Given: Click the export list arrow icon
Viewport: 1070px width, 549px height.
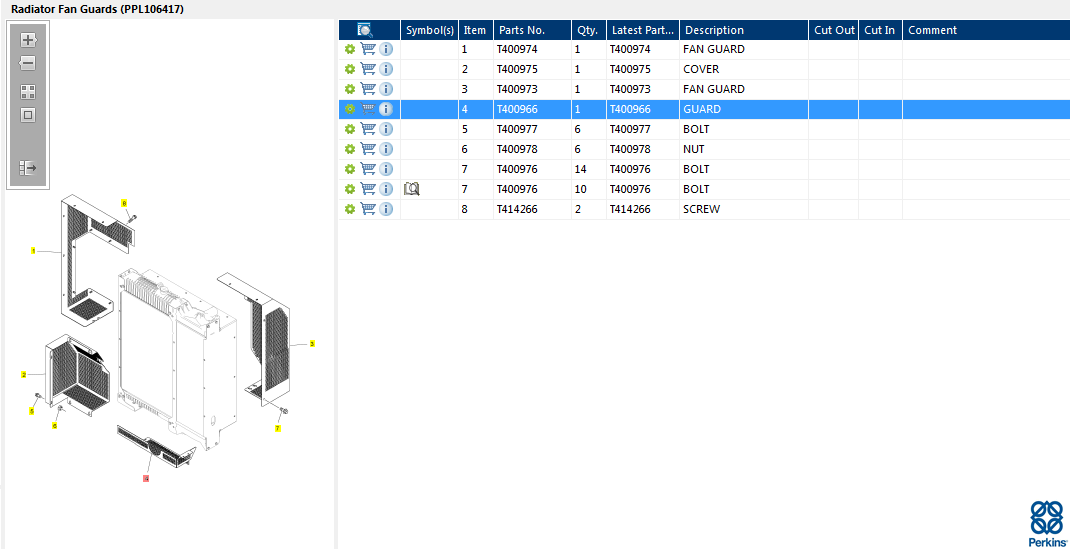Looking at the screenshot, I should (28, 168).
